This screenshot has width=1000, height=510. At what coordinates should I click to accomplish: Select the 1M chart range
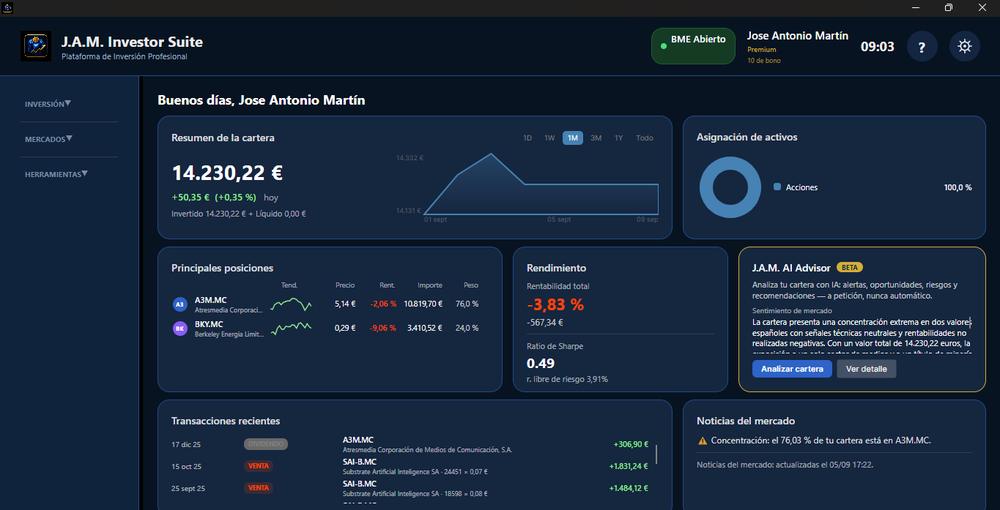573,138
